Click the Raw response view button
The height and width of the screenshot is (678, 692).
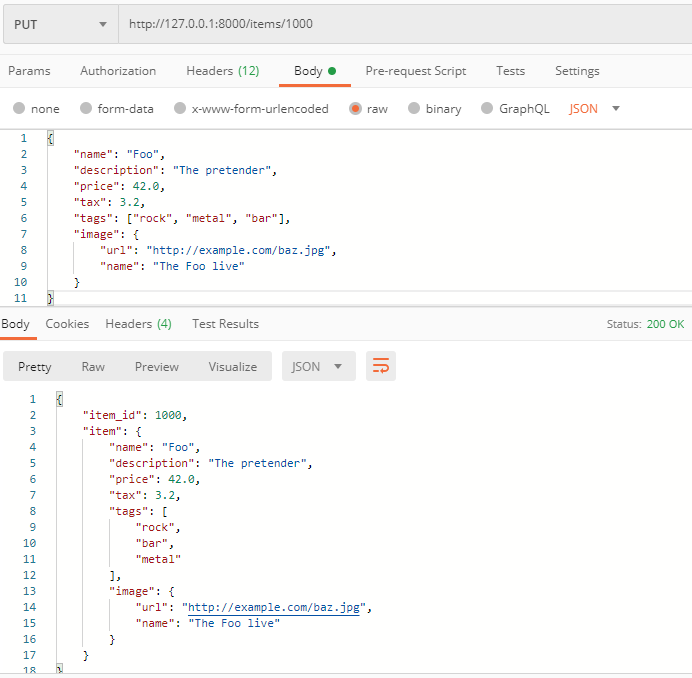(93, 367)
